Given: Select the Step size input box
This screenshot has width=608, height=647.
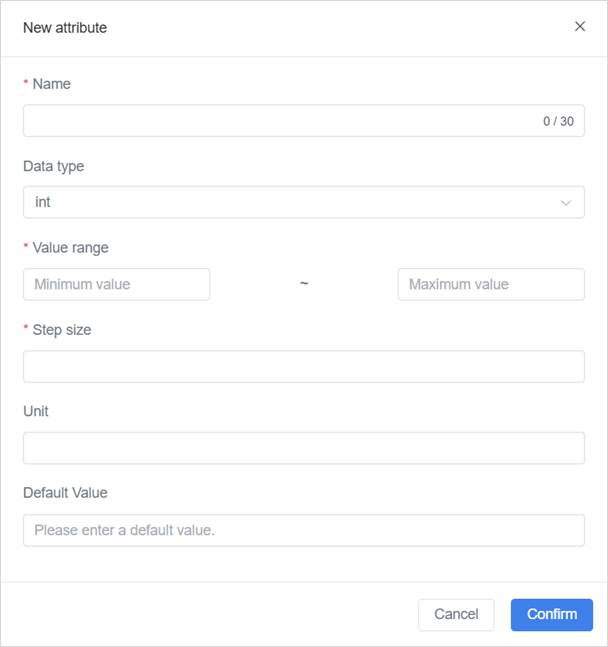Looking at the screenshot, I should pyautogui.click(x=303, y=366).
